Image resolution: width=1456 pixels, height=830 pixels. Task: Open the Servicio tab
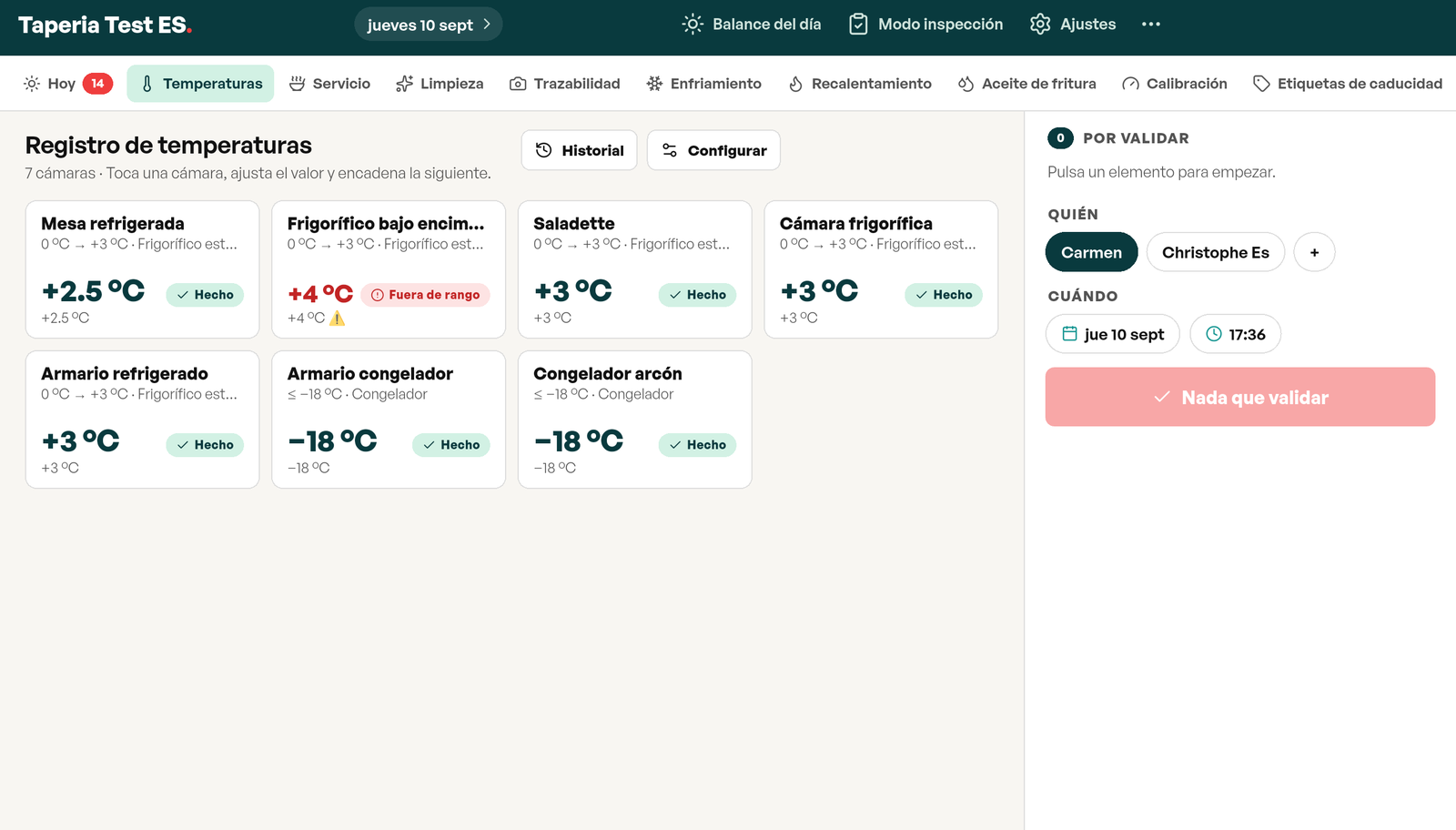[x=329, y=84]
